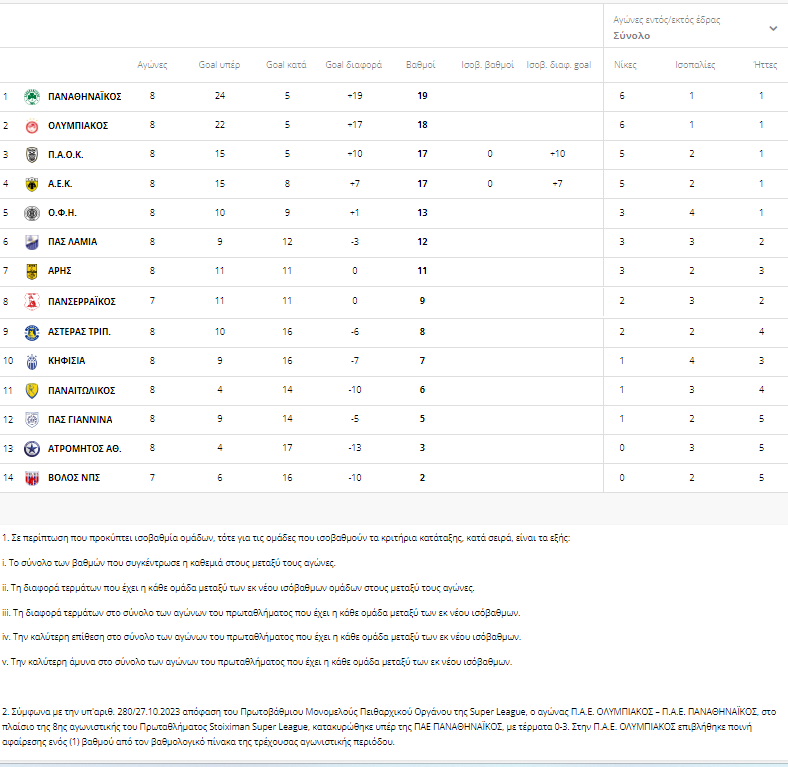
Task: Click the ΒΟΛΟΣ ΝΠΣ team badge
Action: (x=31, y=478)
